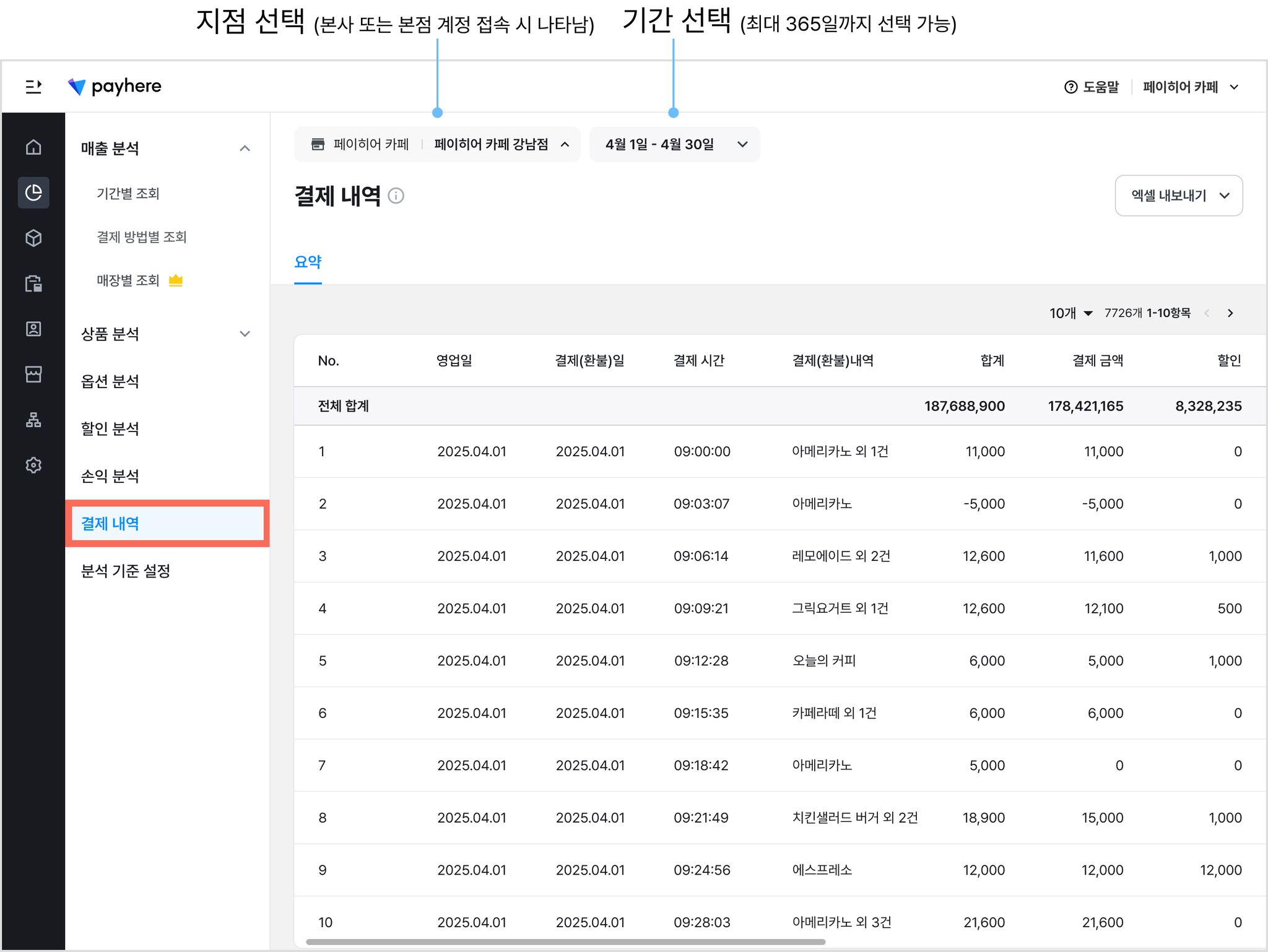Image resolution: width=1268 pixels, height=952 pixels.
Task: Click the 할인 column header
Action: coord(1230,361)
